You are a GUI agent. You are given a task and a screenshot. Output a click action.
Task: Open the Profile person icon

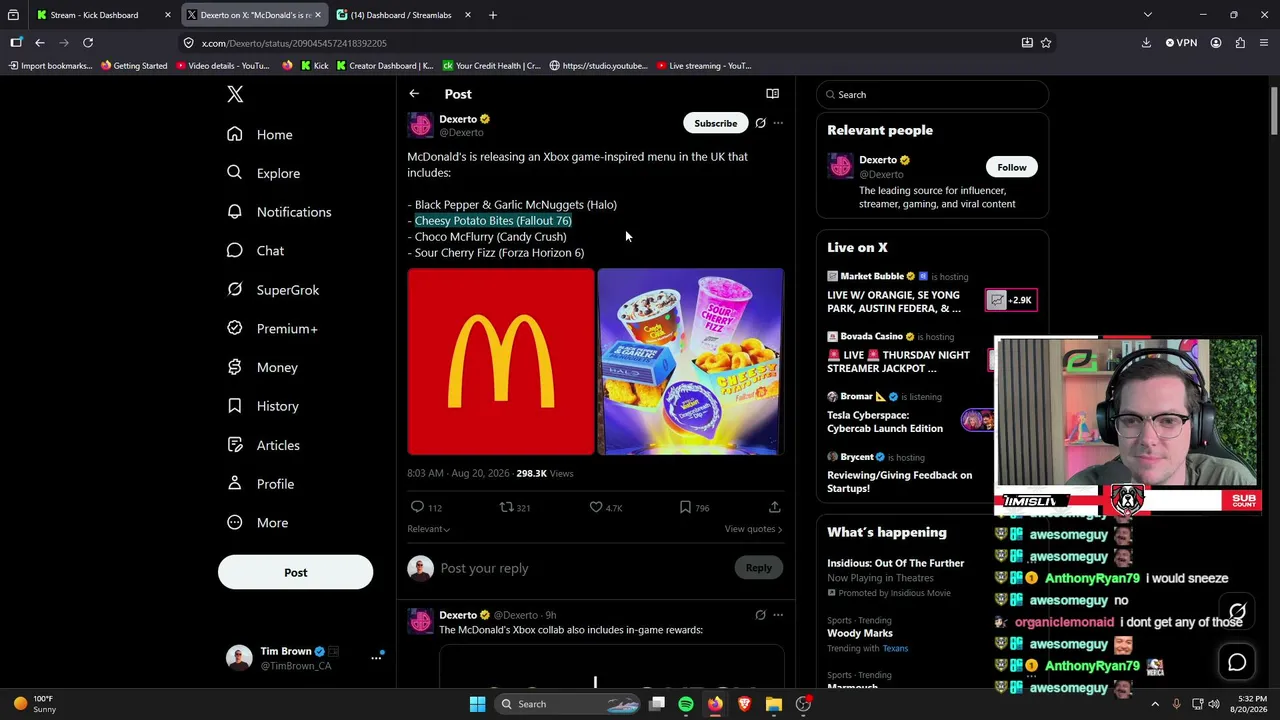click(235, 484)
